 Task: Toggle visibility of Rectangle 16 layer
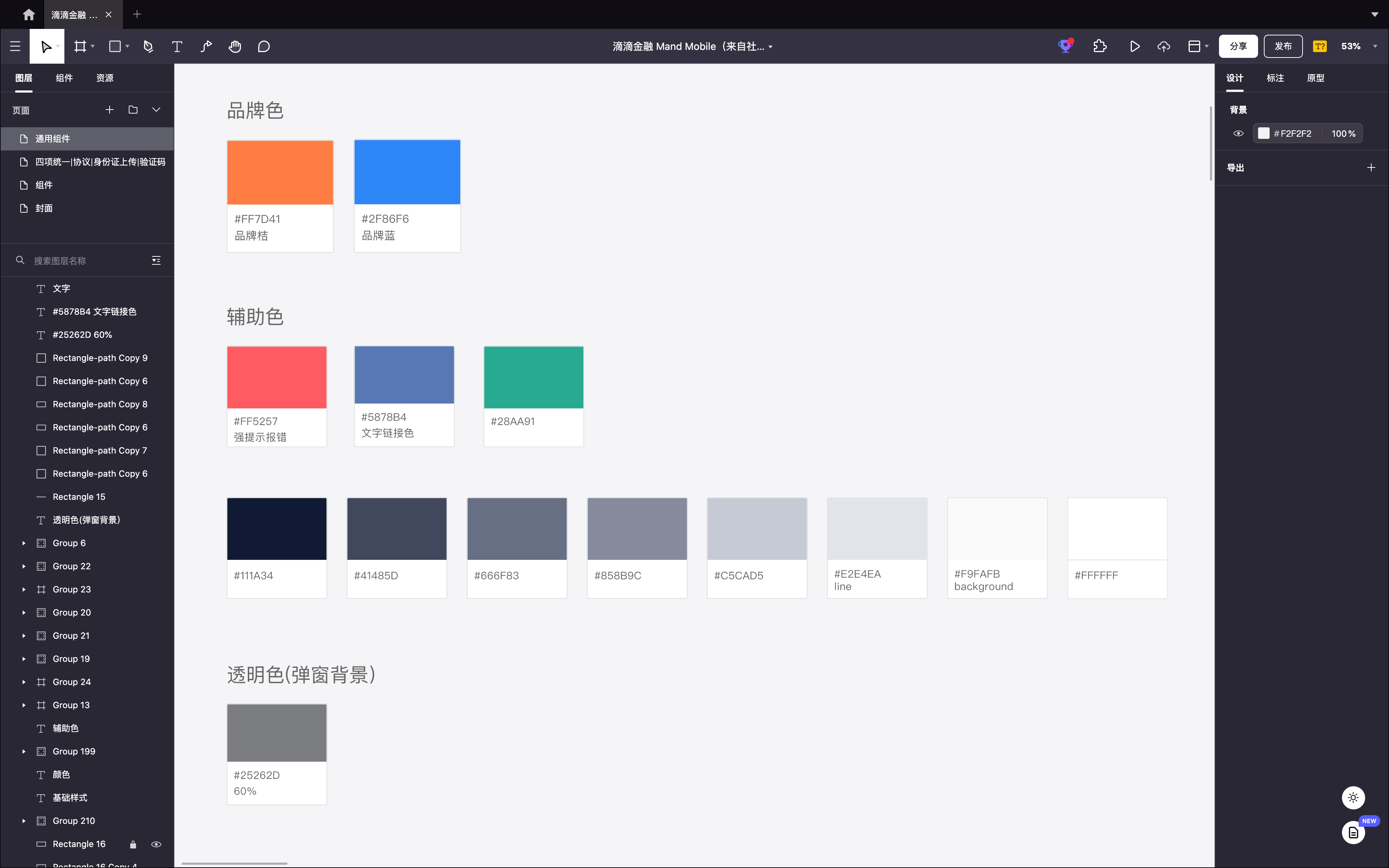point(156,844)
